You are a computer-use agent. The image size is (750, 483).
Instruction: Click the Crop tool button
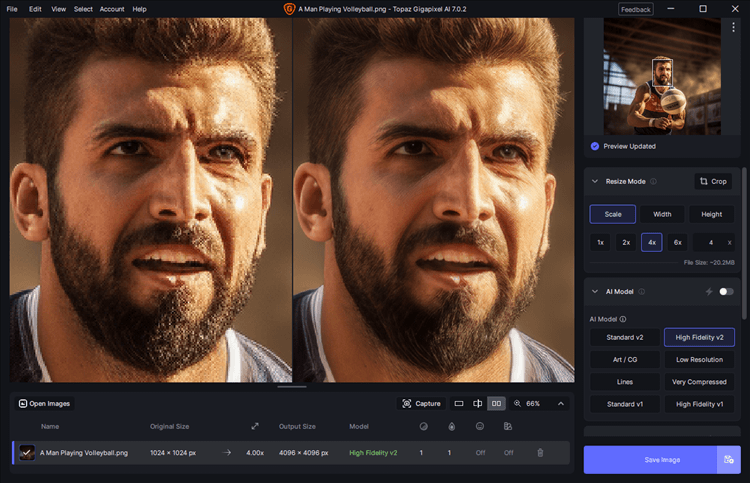[714, 182]
